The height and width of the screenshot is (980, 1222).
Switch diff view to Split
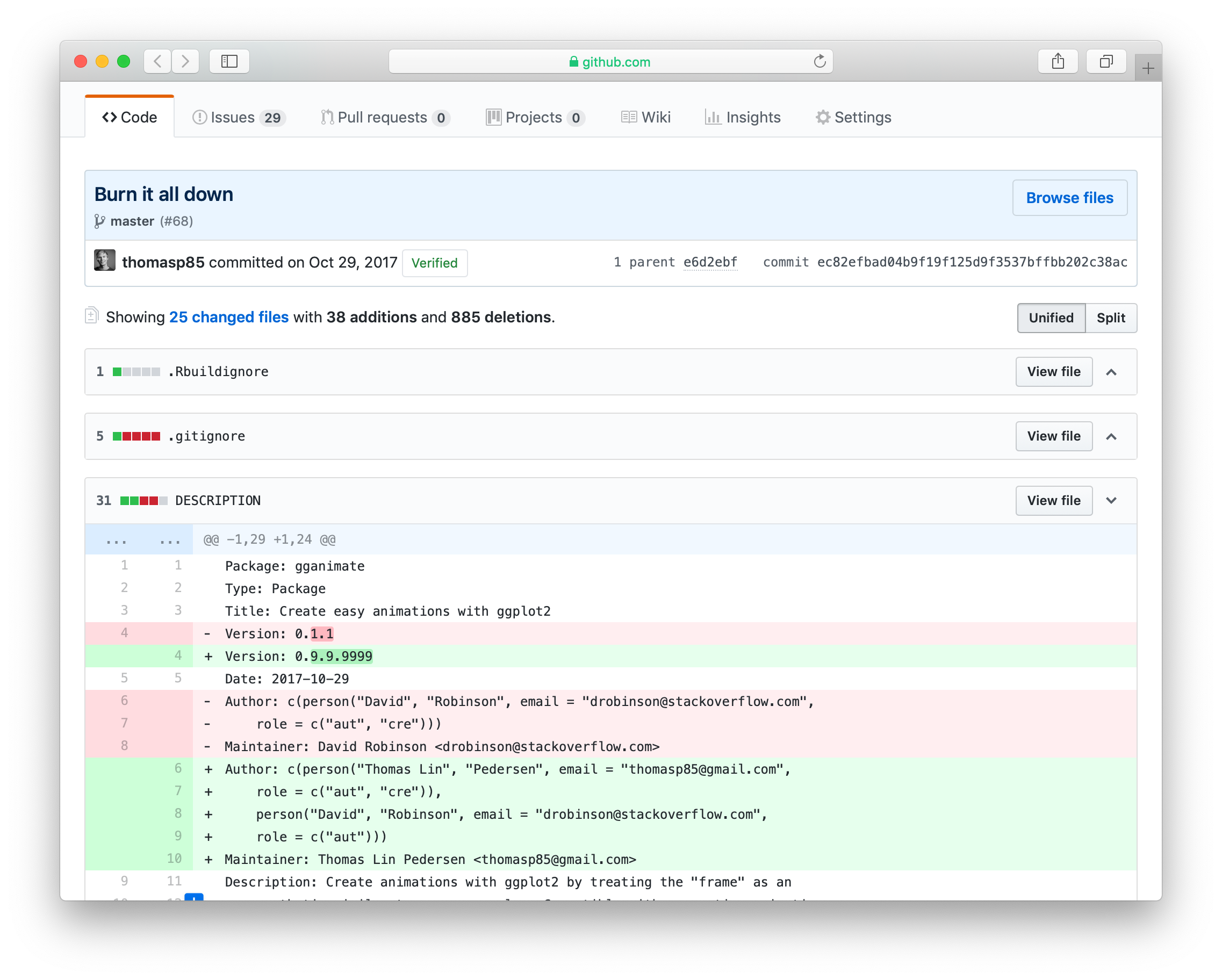1110,318
